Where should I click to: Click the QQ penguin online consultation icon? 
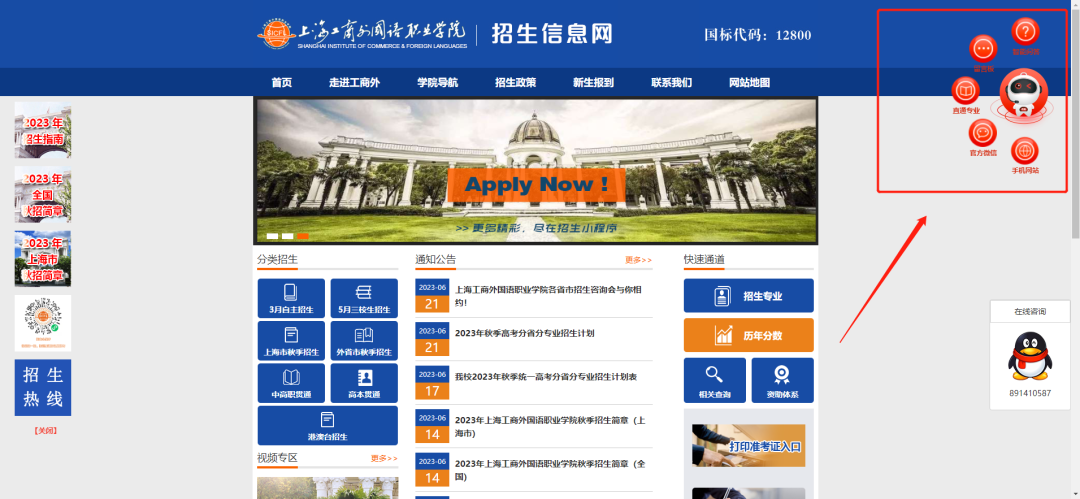(1030, 356)
